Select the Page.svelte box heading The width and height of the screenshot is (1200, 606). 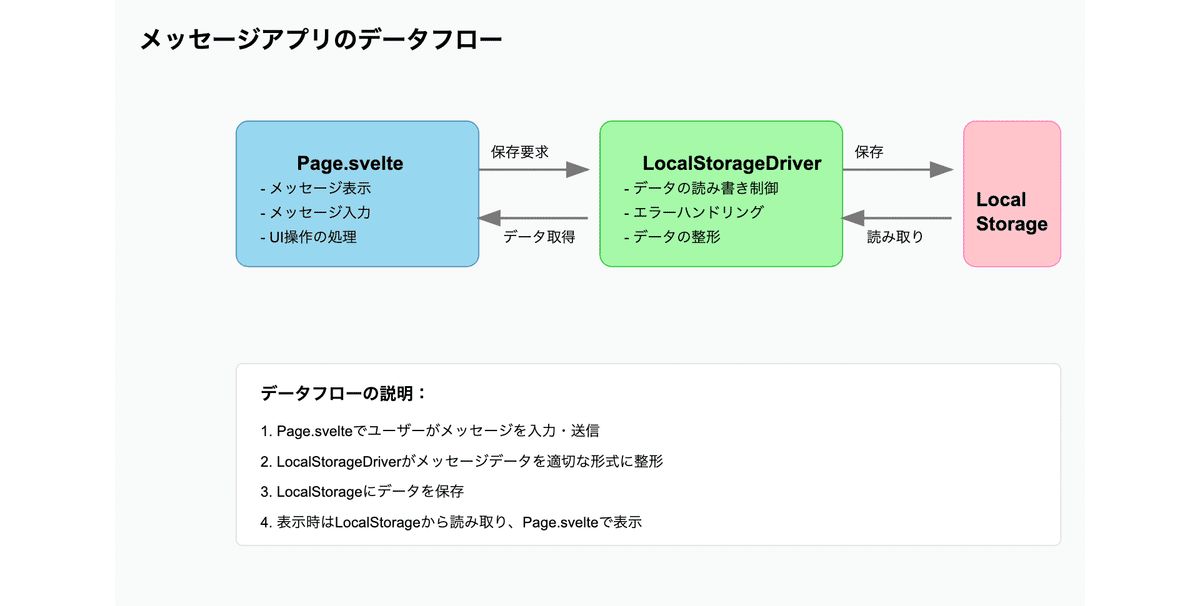(350, 163)
